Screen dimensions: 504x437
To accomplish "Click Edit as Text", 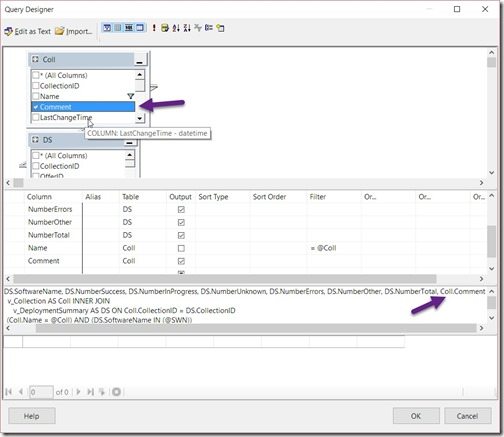I will pos(28,31).
